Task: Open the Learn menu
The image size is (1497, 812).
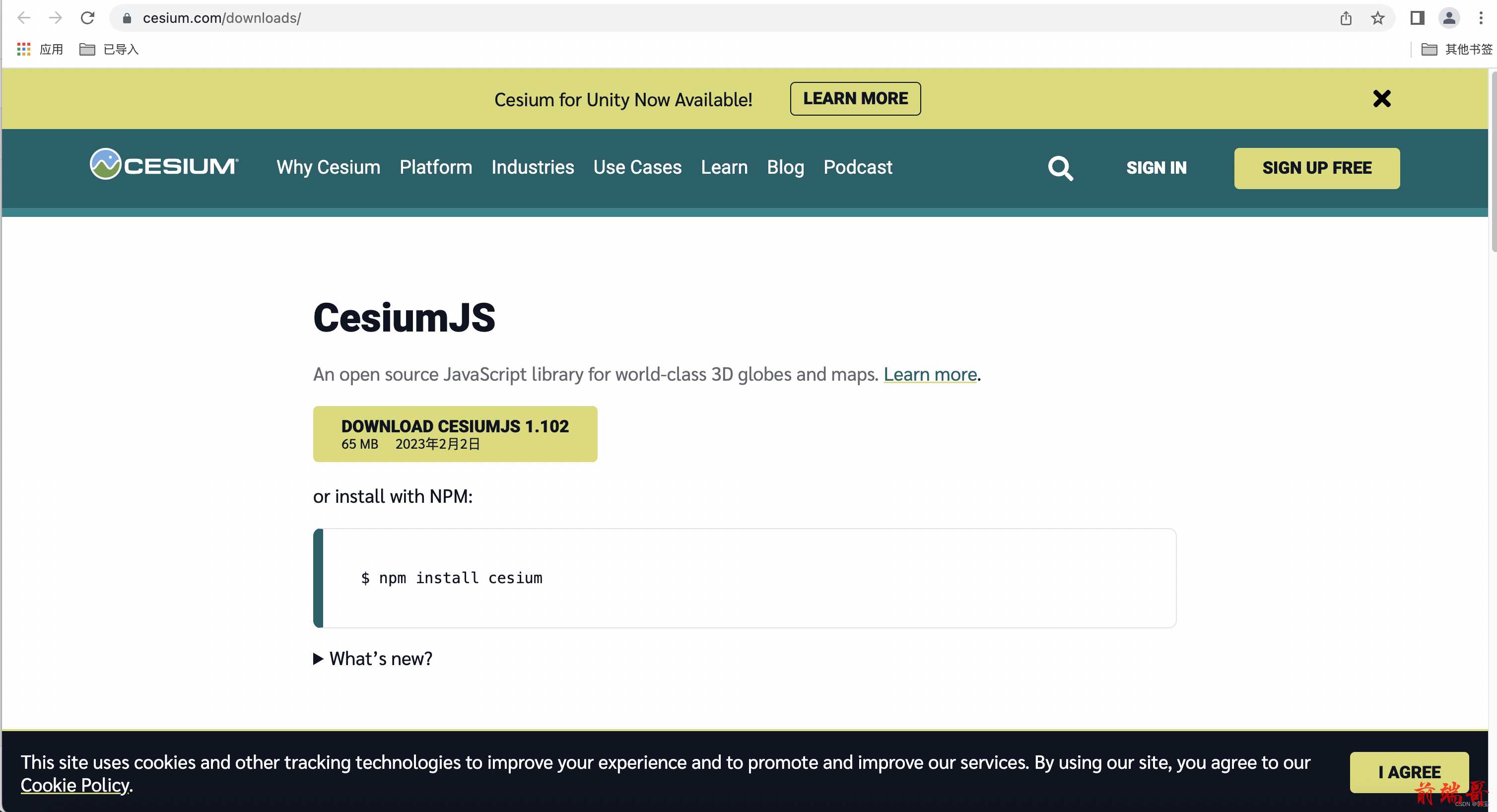Action: pyautogui.click(x=724, y=167)
